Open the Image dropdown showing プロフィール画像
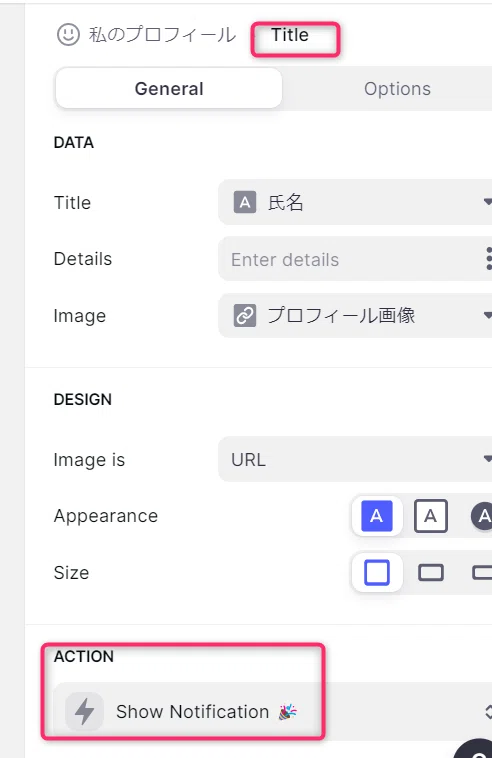Screen dimensions: 492x758 [x=355, y=315]
